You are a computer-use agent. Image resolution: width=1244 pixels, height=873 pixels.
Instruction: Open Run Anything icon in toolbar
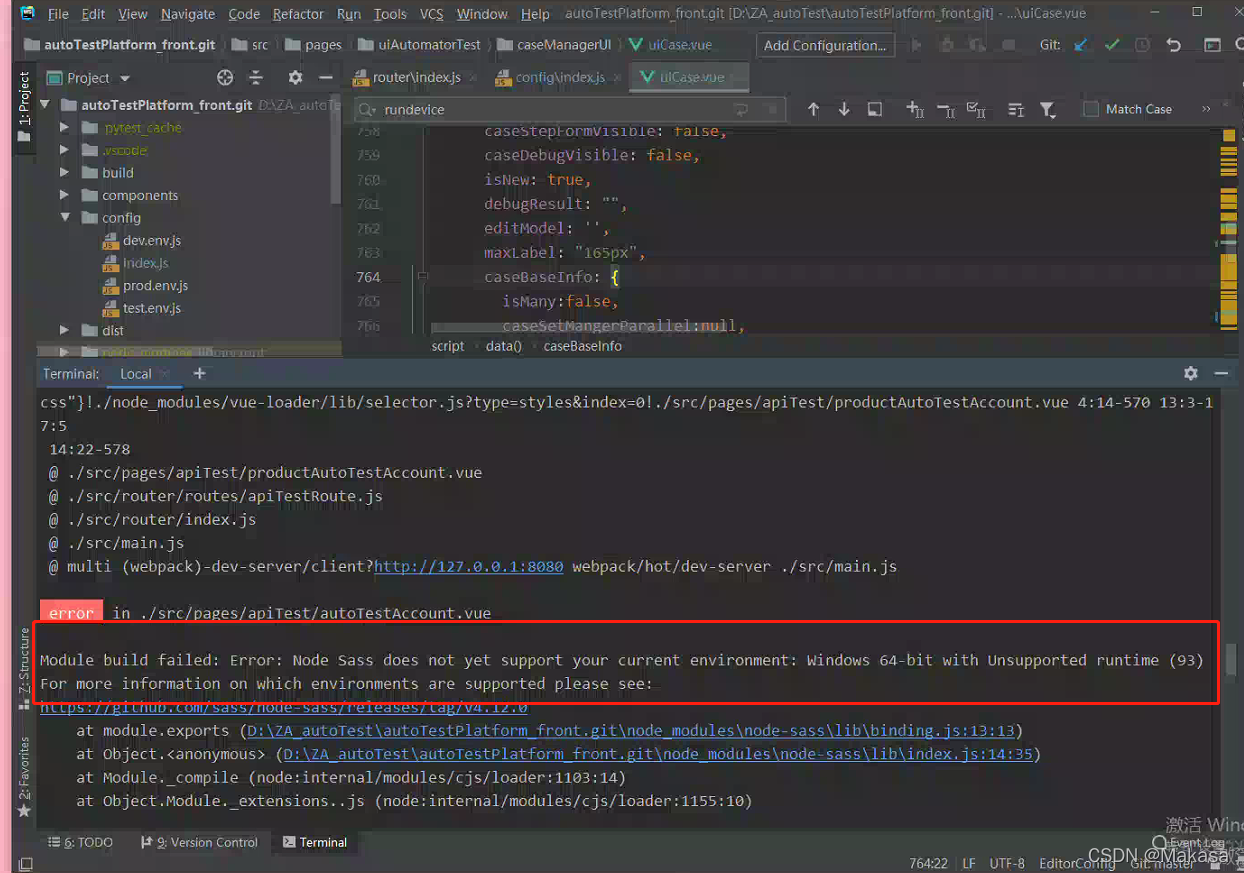coord(1212,45)
